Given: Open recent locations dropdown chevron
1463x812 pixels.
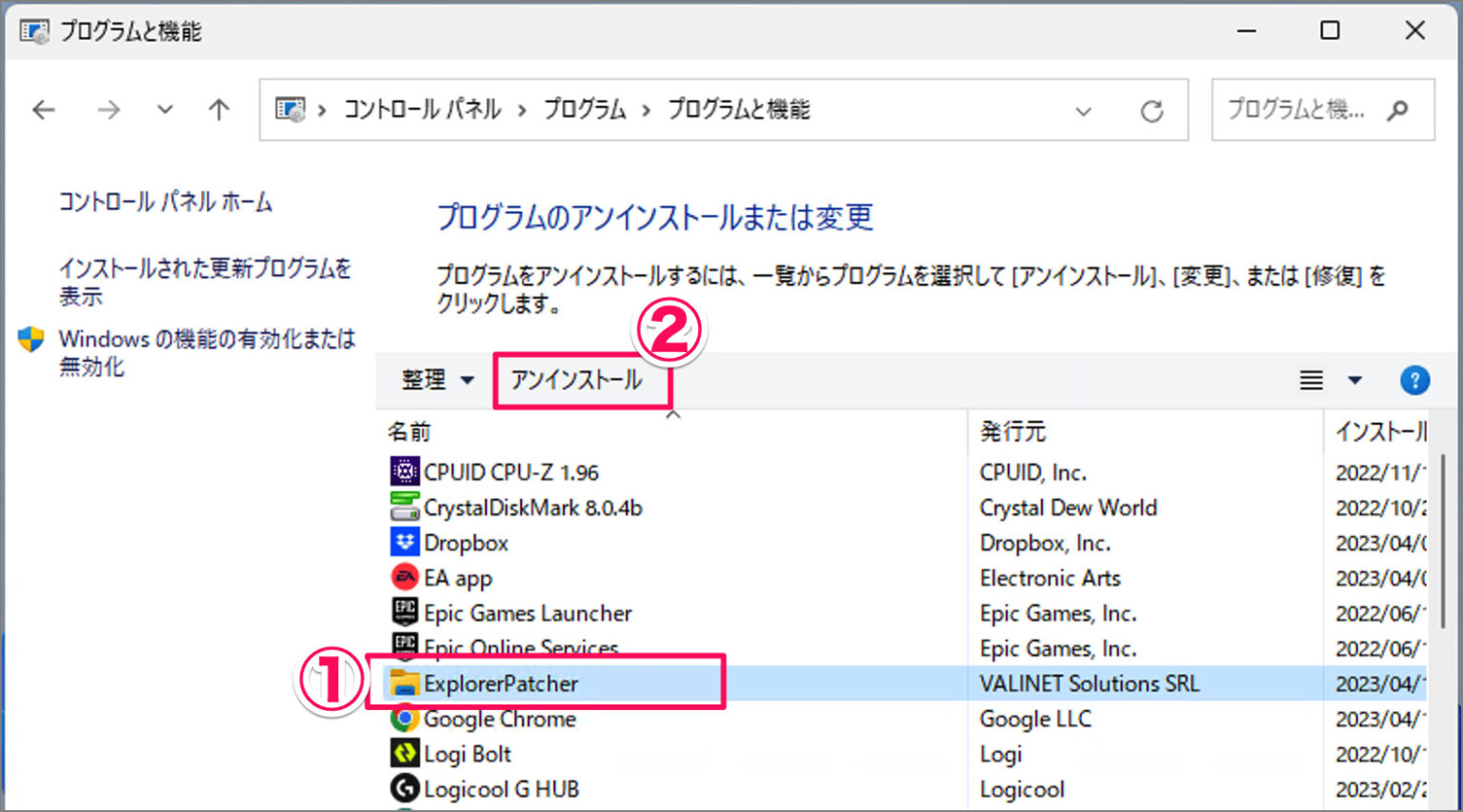Looking at the screenshot, I should pos(165,110).
